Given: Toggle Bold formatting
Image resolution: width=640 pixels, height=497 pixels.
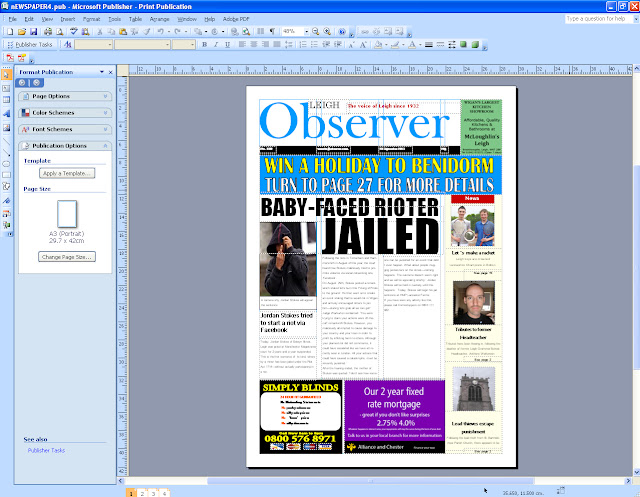Looking at the screenshot, I should pyautogui.click(x=204, y=45).
